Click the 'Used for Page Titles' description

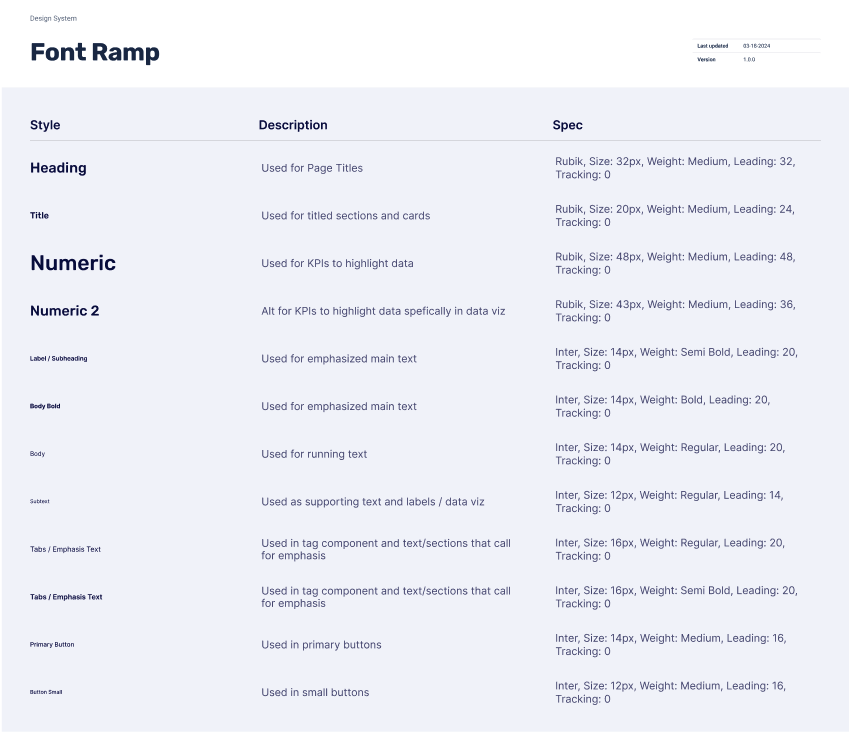(x=312, y=168)
